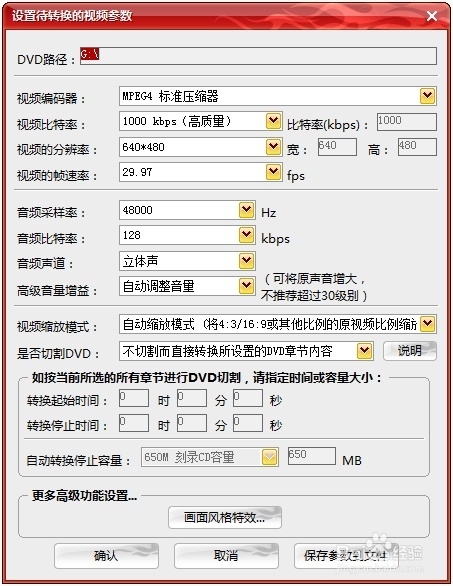Close the dialog with X button
Viewport: 453px width, 586px height.
(x=432, y=16)
